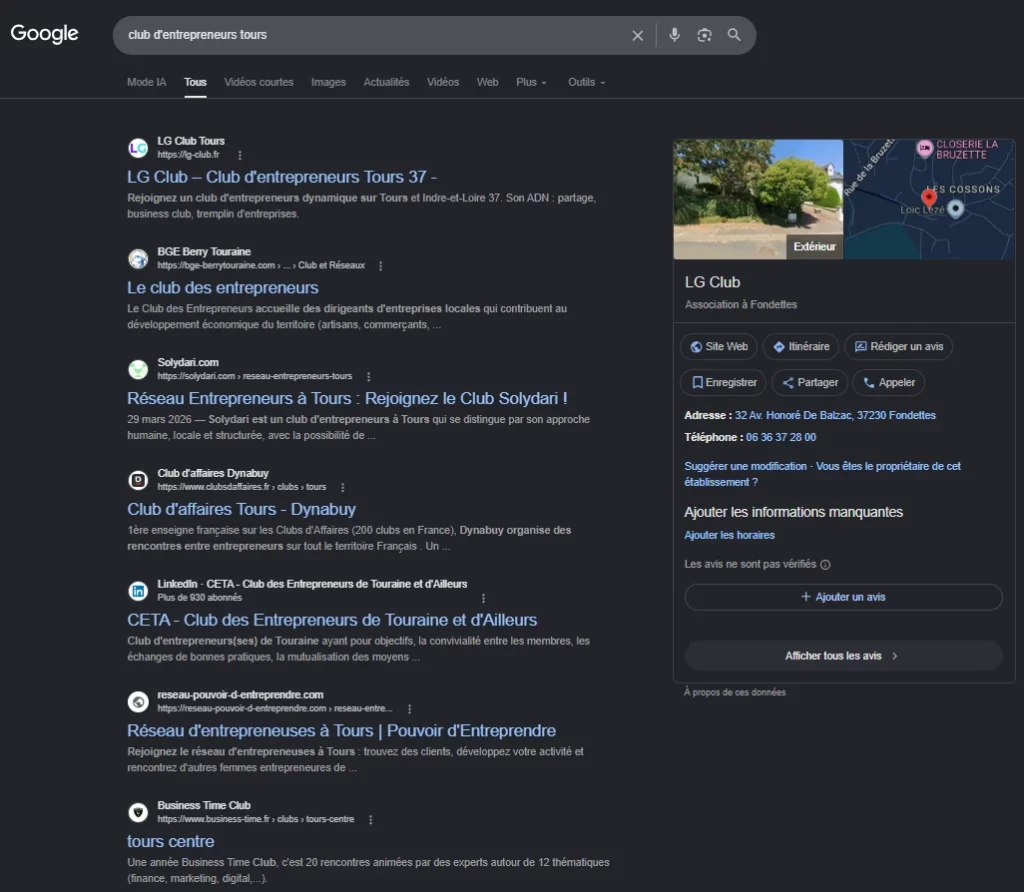This screenshot has height=892, width=1024.
Task: Open 'CETA - Club des Entrepreneurs de Touraine' link
Action: pos(332,620)
